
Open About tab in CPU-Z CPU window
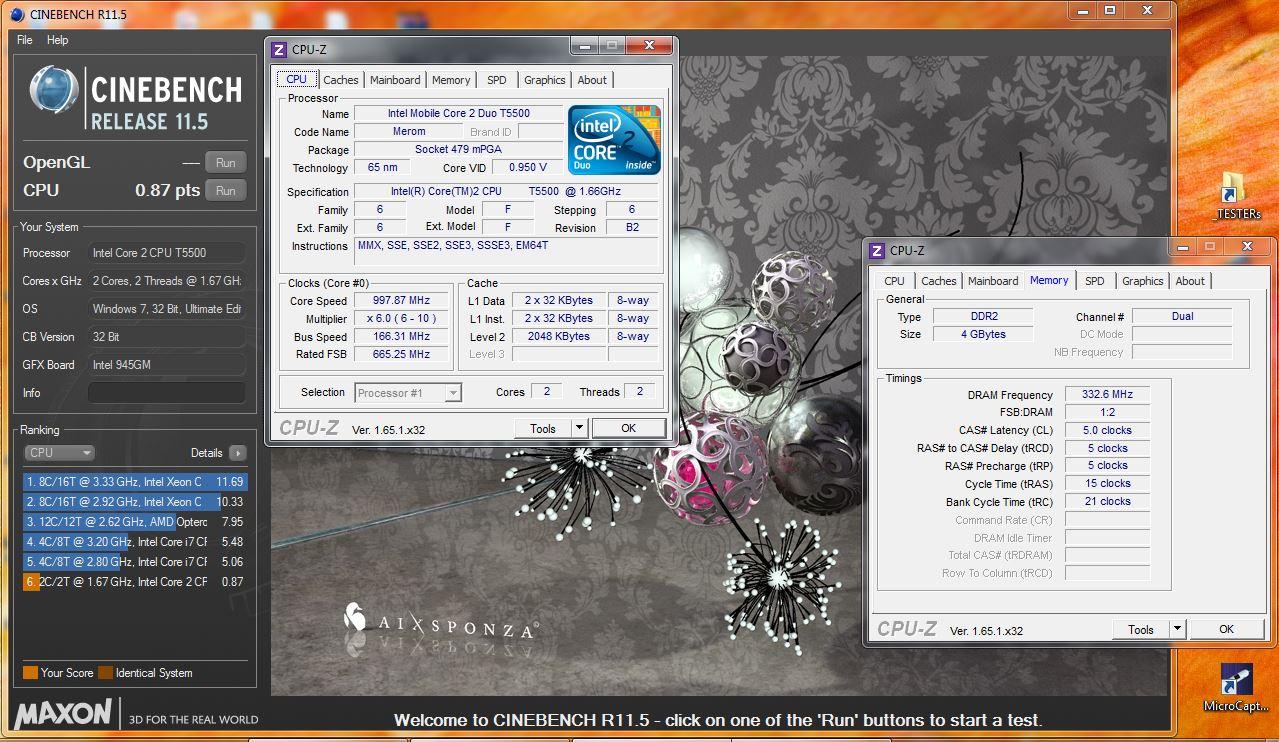pyautogui.click(x=592, y=80)
